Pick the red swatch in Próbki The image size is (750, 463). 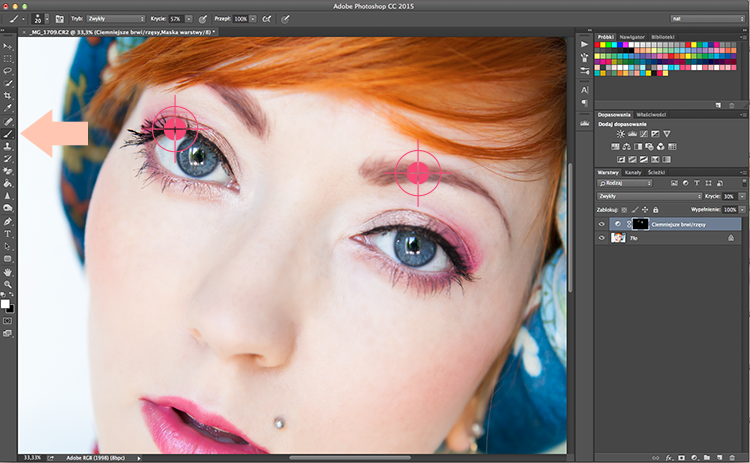pos(597,44)
